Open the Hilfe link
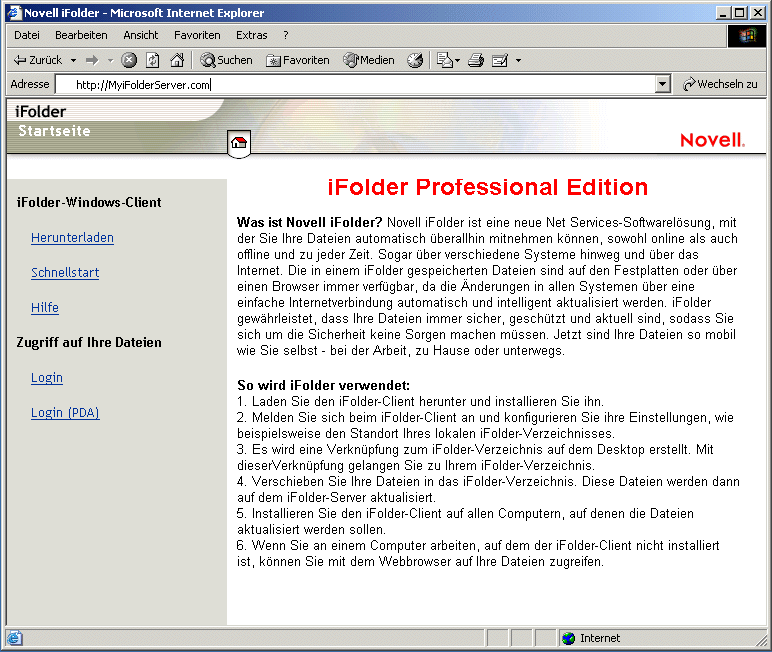Screen dimensions: 772x652 click(x=45, y=307)
